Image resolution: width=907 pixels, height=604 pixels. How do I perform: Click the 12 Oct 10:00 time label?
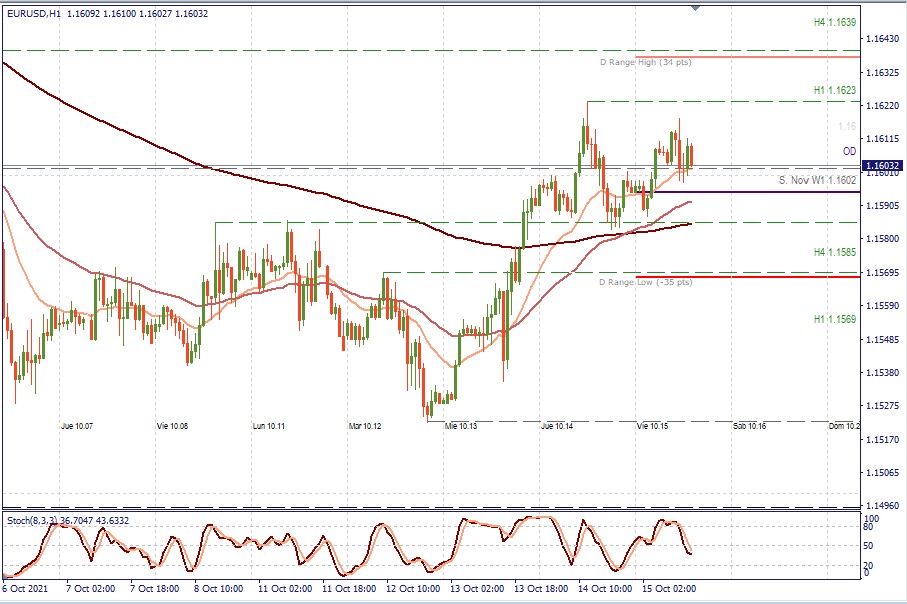coord(413,589)
